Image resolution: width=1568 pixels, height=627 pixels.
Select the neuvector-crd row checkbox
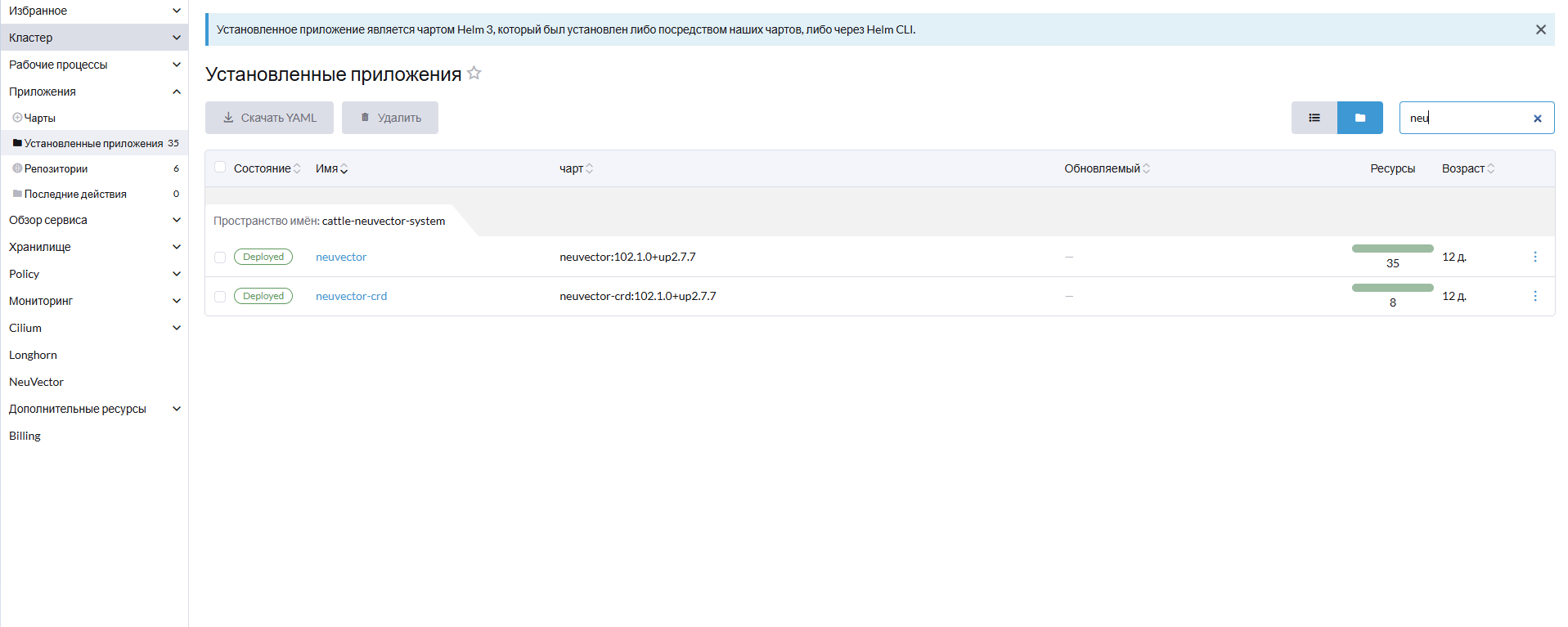[220, 297]
